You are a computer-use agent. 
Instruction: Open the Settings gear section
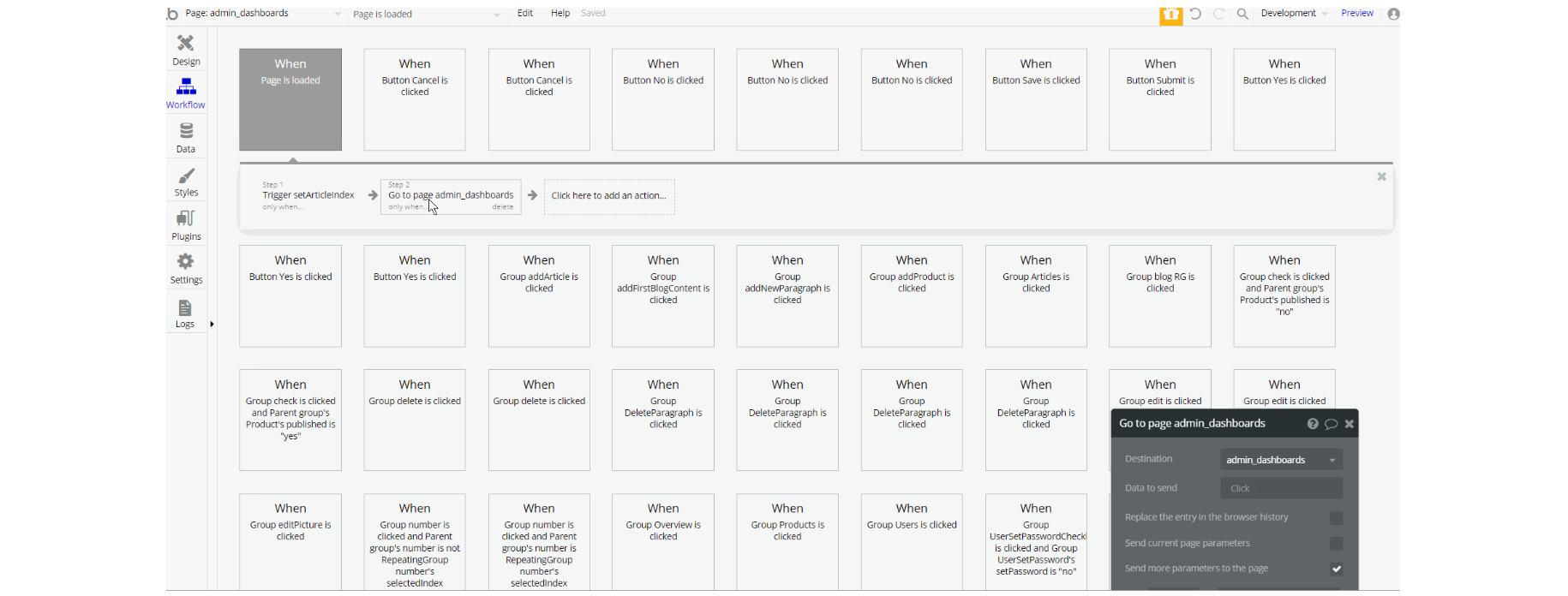pyautogui.click(x=186, y=269)
